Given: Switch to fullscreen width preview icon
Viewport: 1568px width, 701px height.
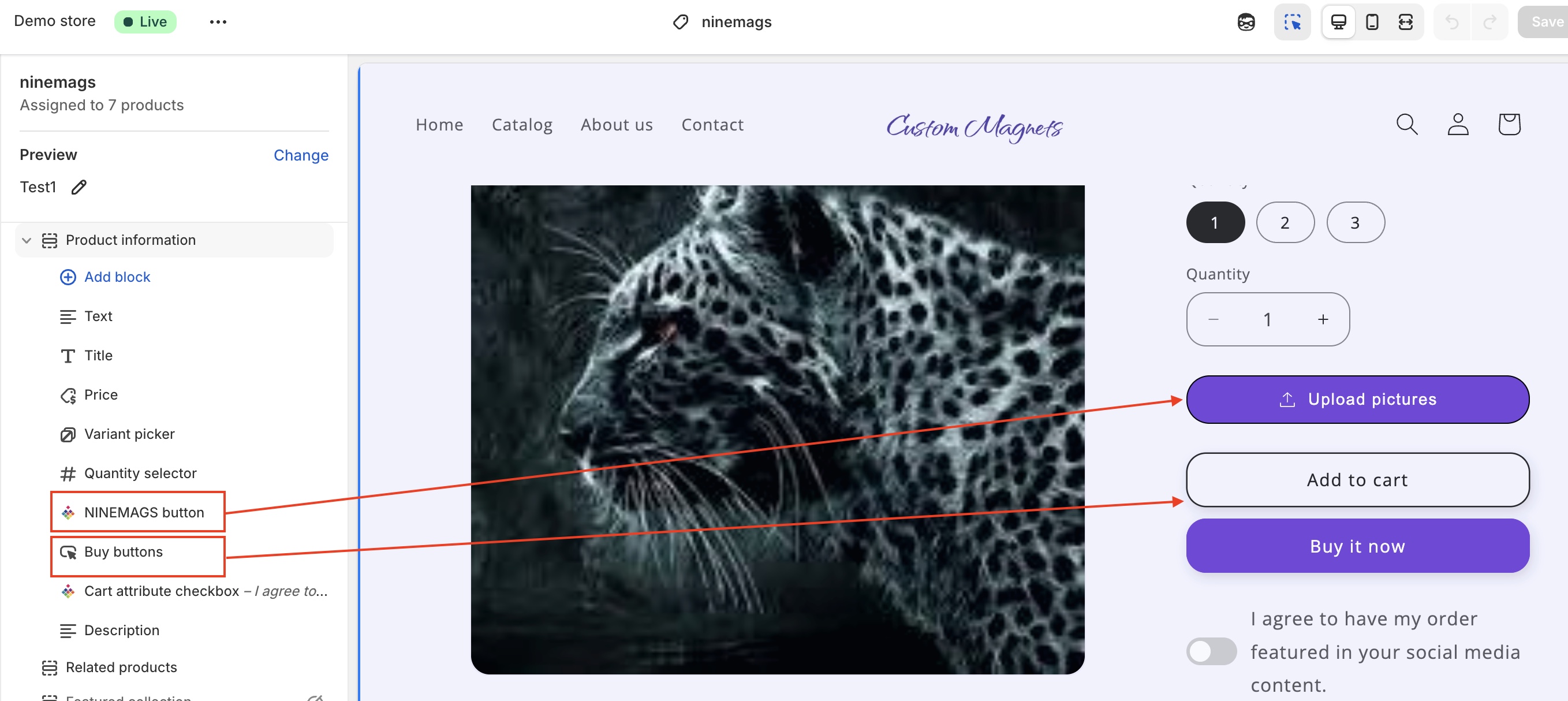Looking at the screenshot, I should tap(1405, 22).
